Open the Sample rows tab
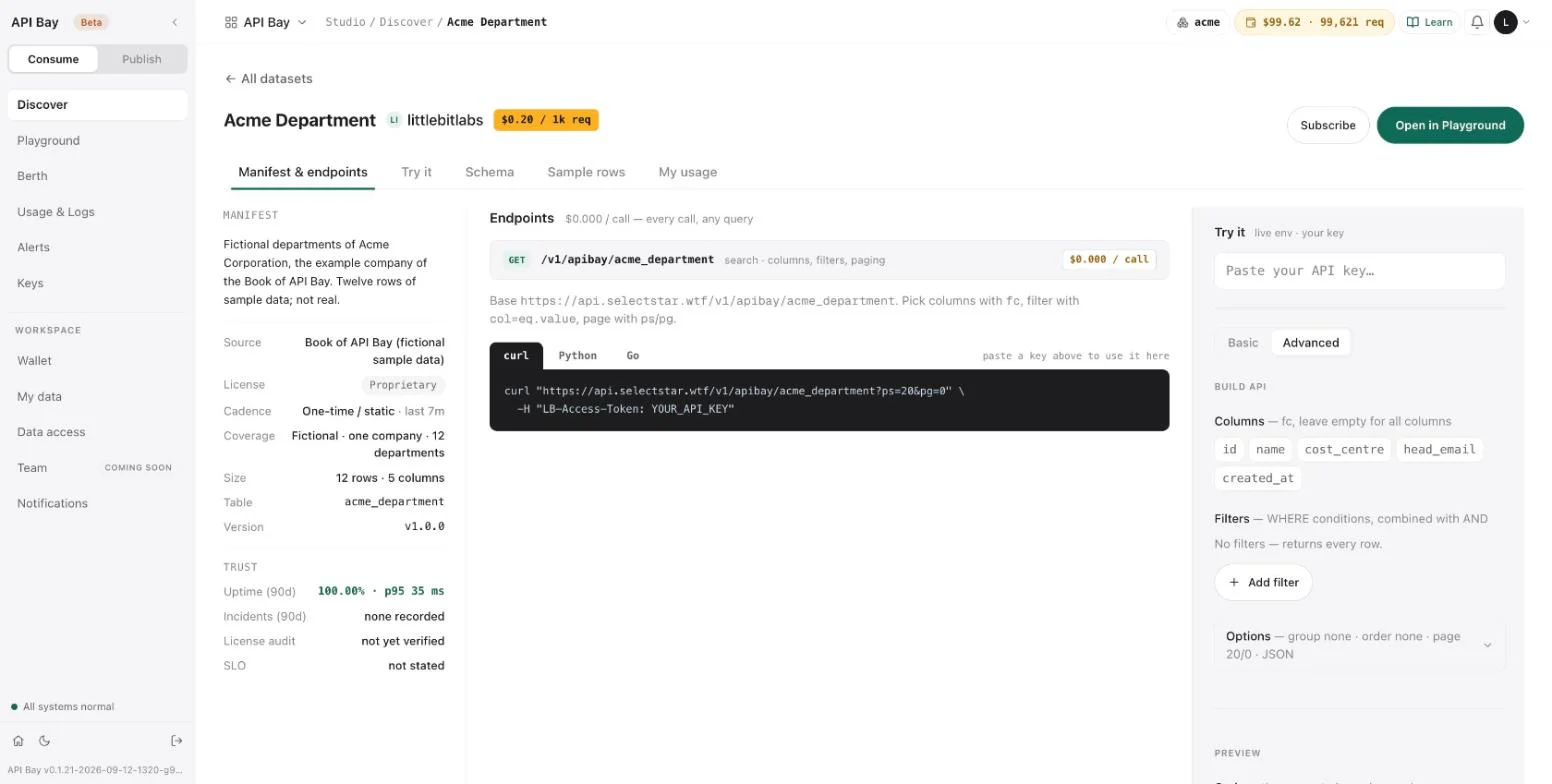1552x784 pixels. point(586,172)
